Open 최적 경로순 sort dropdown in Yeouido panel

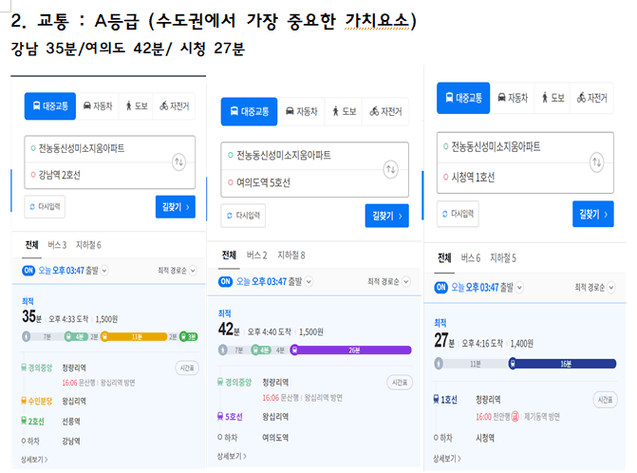(388, 282)
